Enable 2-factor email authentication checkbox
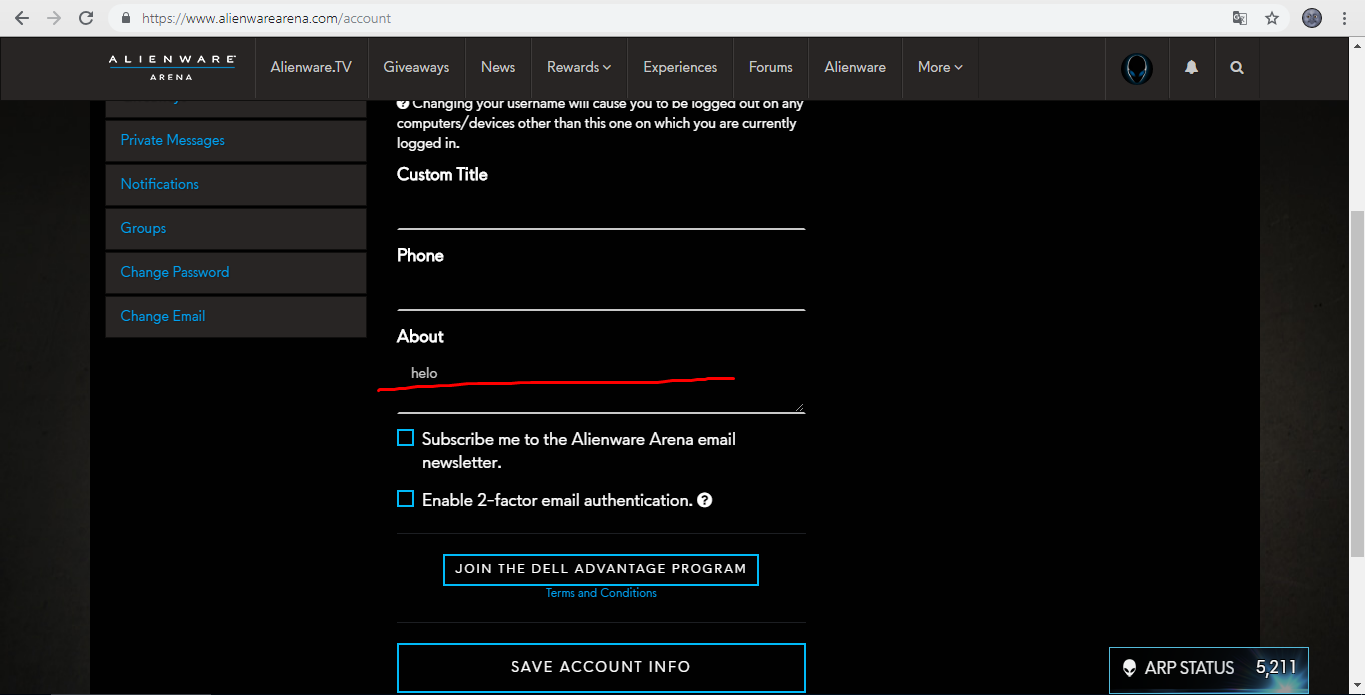This screenshot has width=1365, height=695. coord(405,499)
